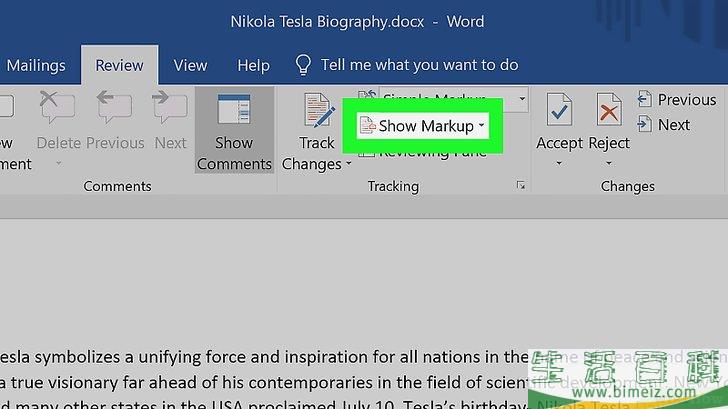Click the lightbulb Tell Me icon

click(303, 65)
